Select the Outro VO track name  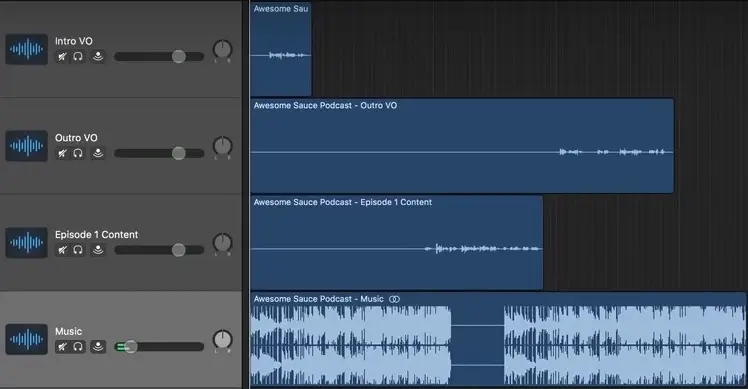tap(76, 138)
